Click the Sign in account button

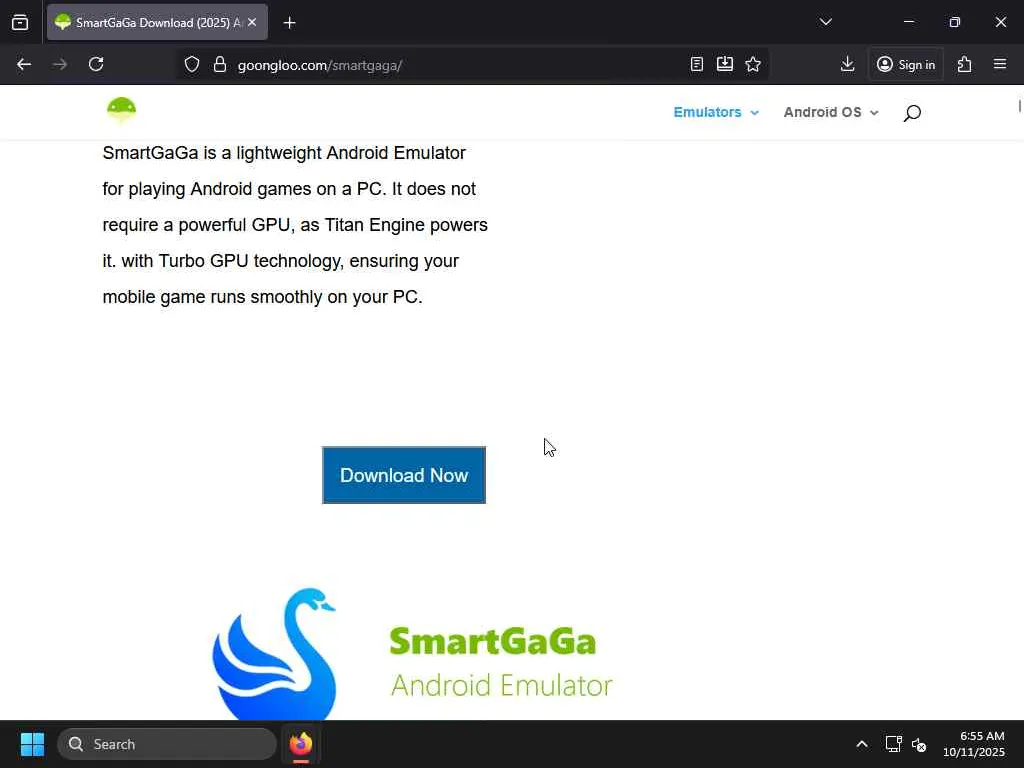pyautogui.click(x=906, y=64)
